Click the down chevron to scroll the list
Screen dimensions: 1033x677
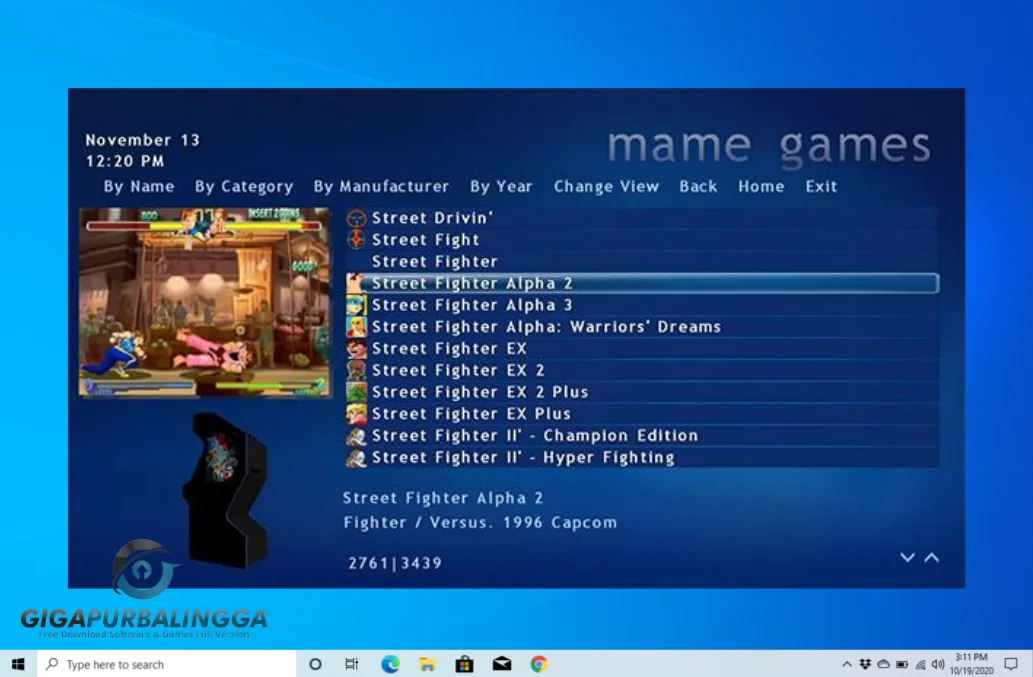click(907, 558)
